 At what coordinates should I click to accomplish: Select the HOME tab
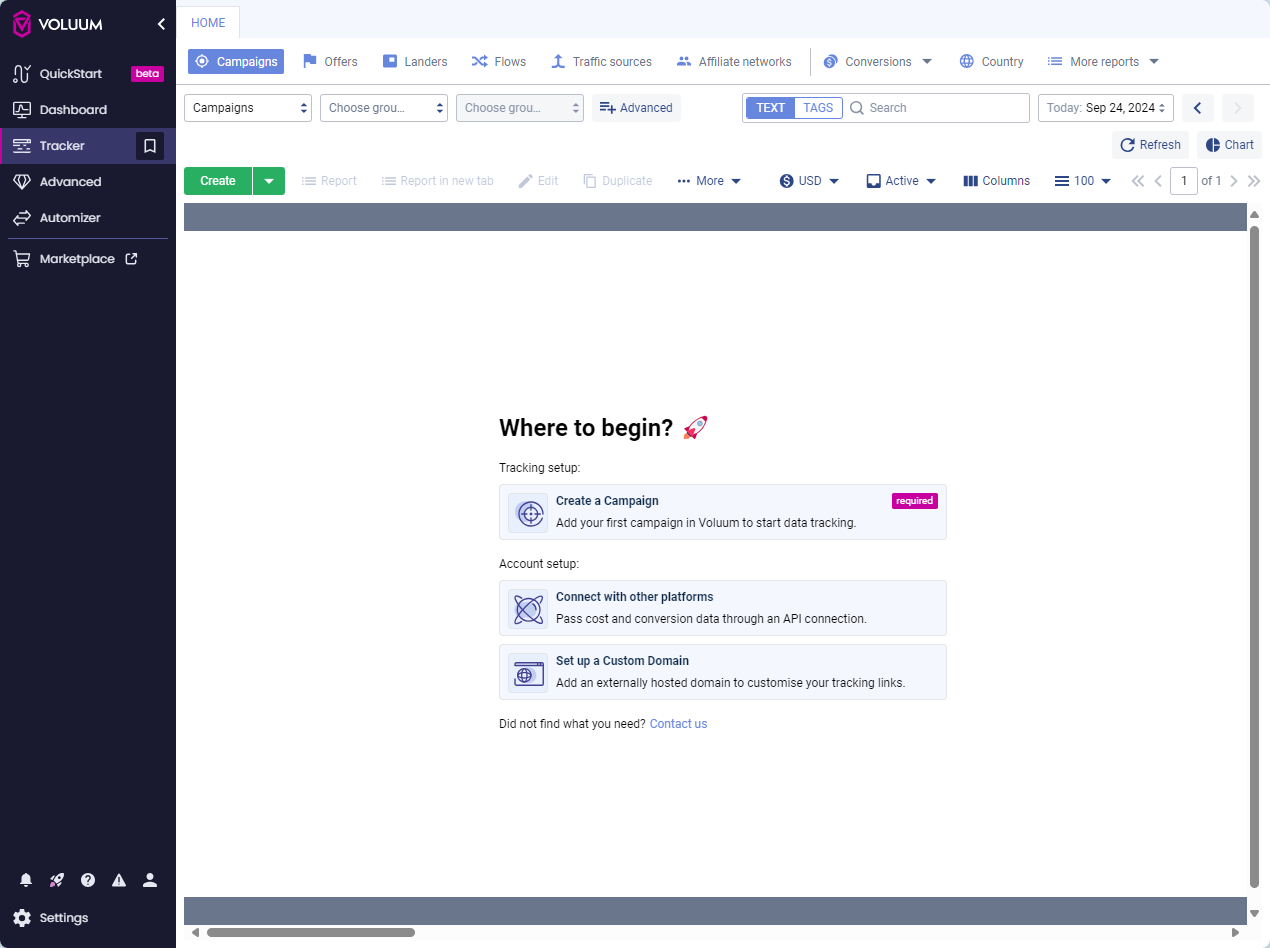(208, 23)
